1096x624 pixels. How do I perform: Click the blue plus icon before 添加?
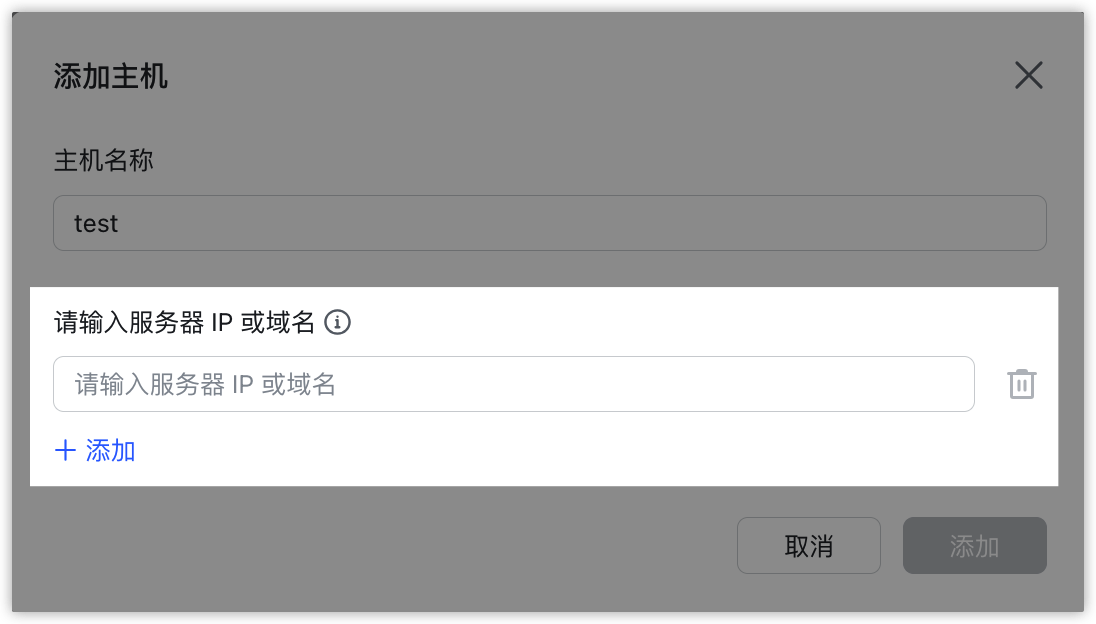pyautogui.click(x=65, y=450)
